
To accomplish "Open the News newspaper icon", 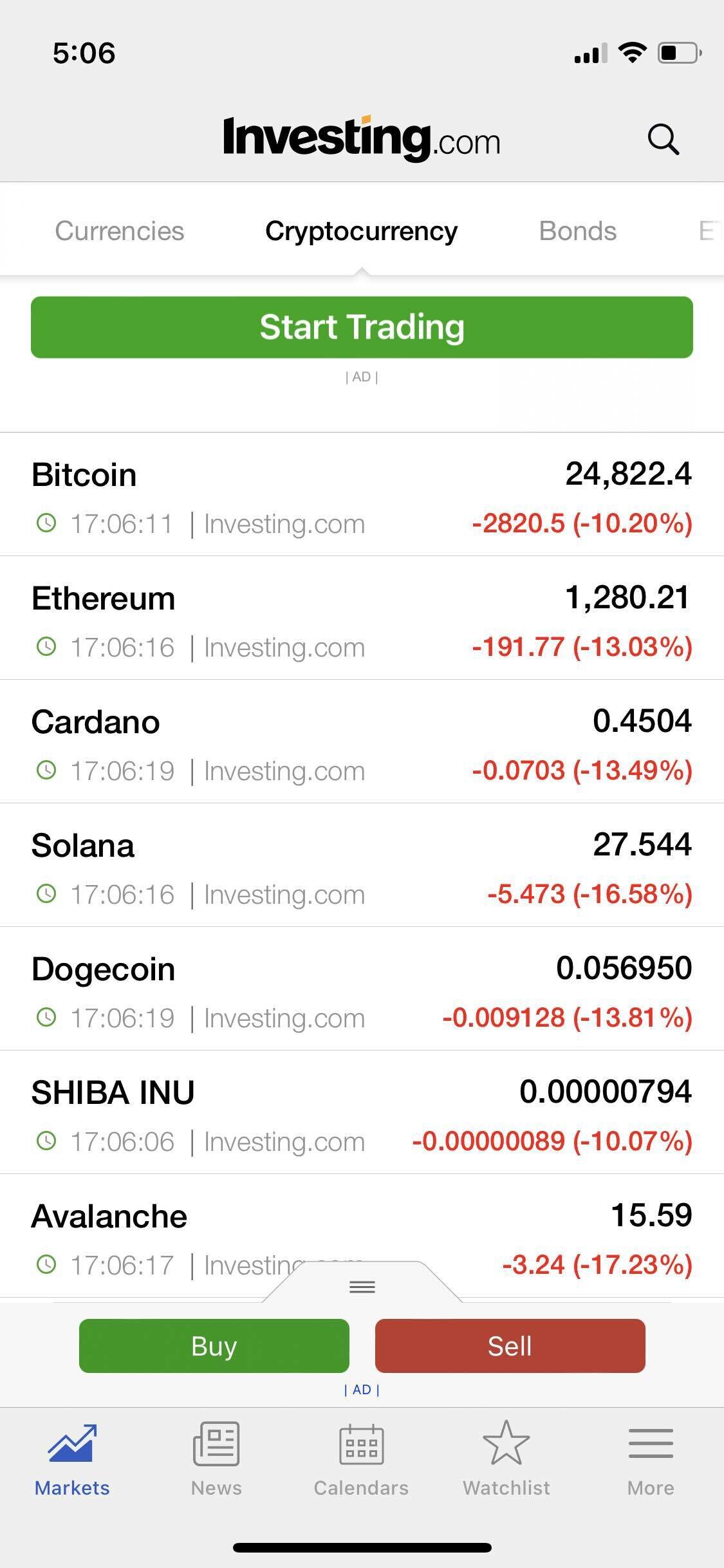I will (216, 1443).
